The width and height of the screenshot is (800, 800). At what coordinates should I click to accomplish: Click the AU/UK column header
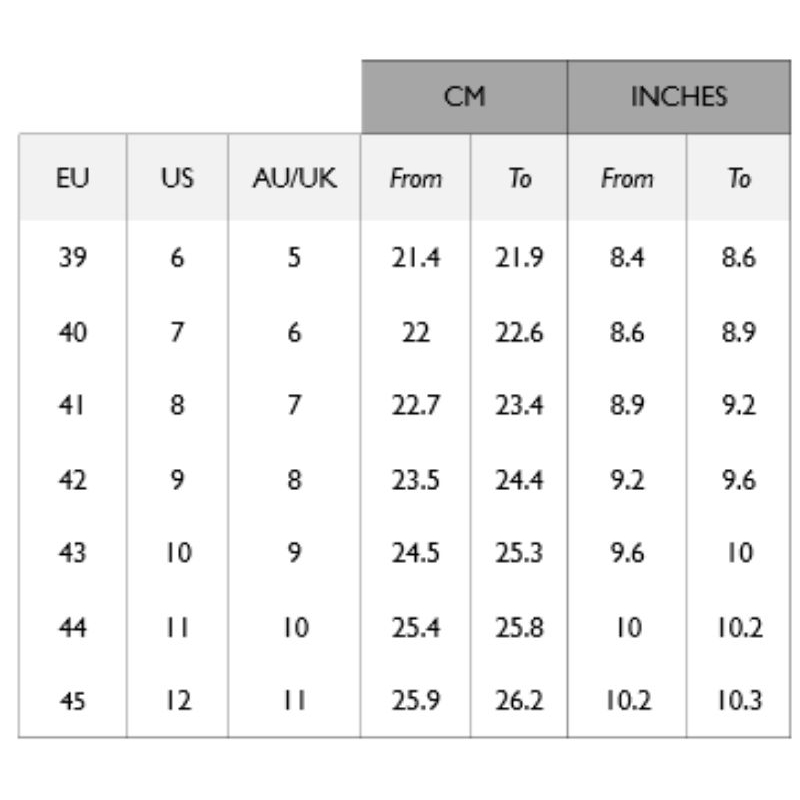(x=294, y=179)
